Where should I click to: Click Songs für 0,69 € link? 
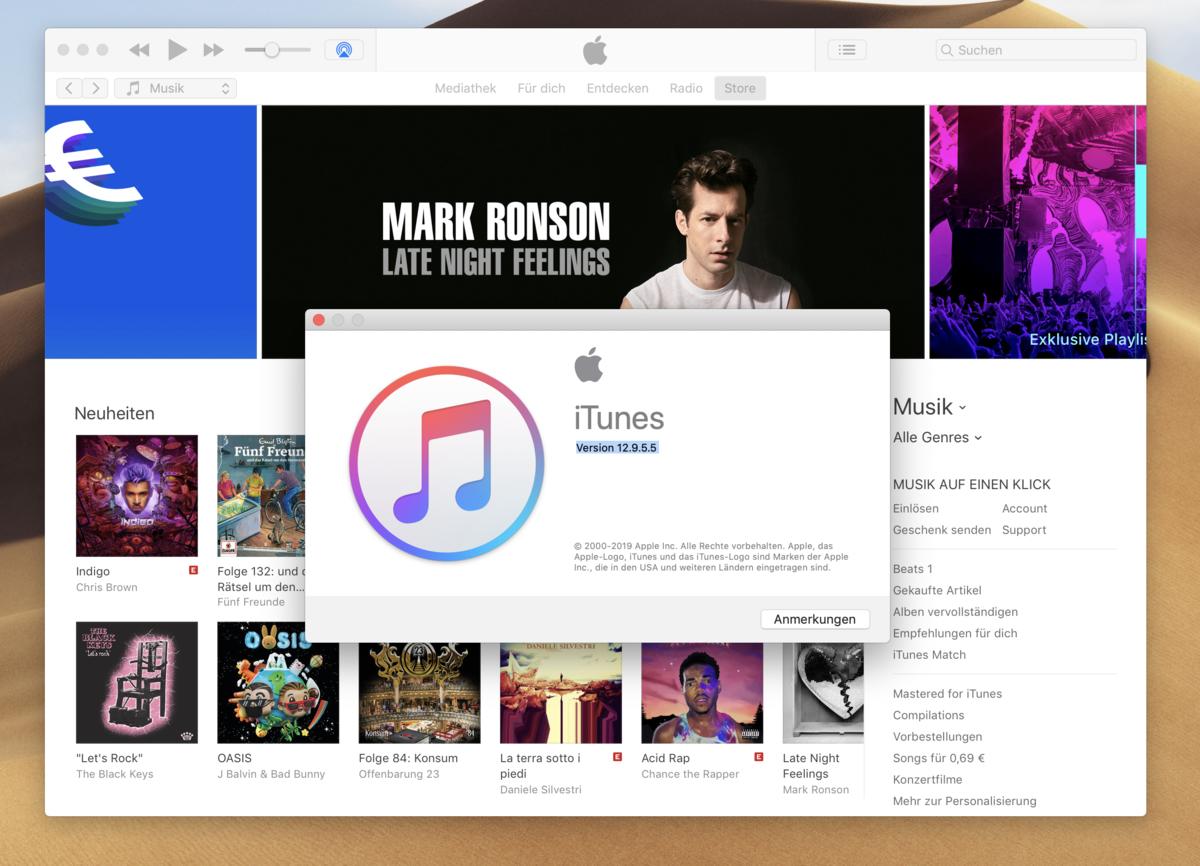tap(939, 758)
